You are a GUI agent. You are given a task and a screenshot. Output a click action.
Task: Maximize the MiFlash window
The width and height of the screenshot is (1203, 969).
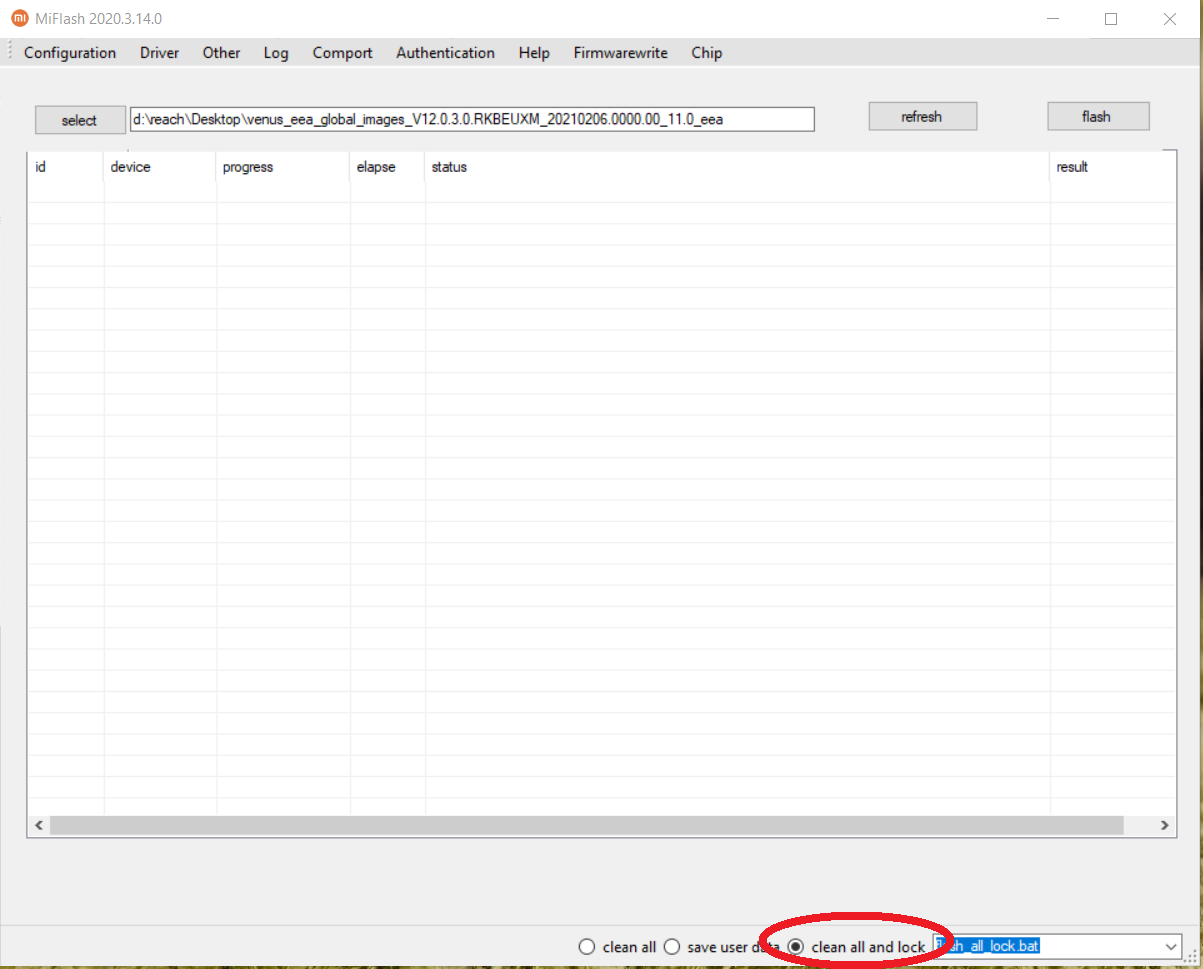pyautogui.click(x=1111, y=18)
